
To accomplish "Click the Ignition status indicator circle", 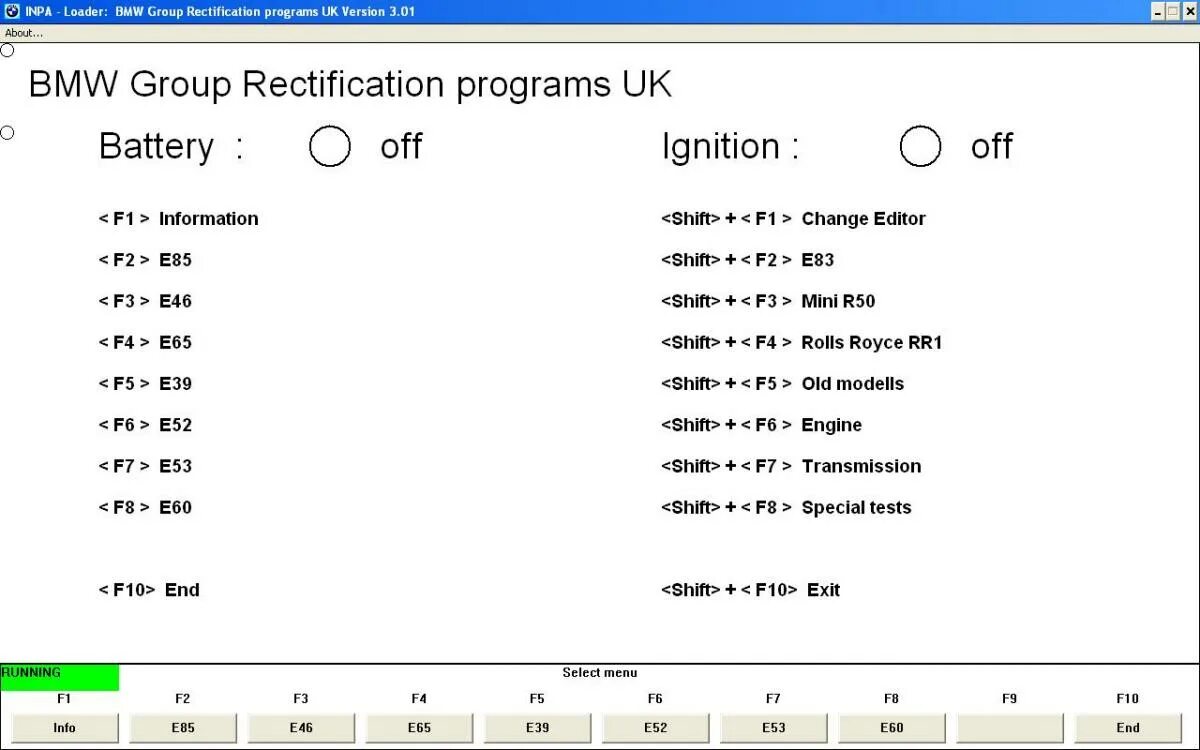I will 920,146.
